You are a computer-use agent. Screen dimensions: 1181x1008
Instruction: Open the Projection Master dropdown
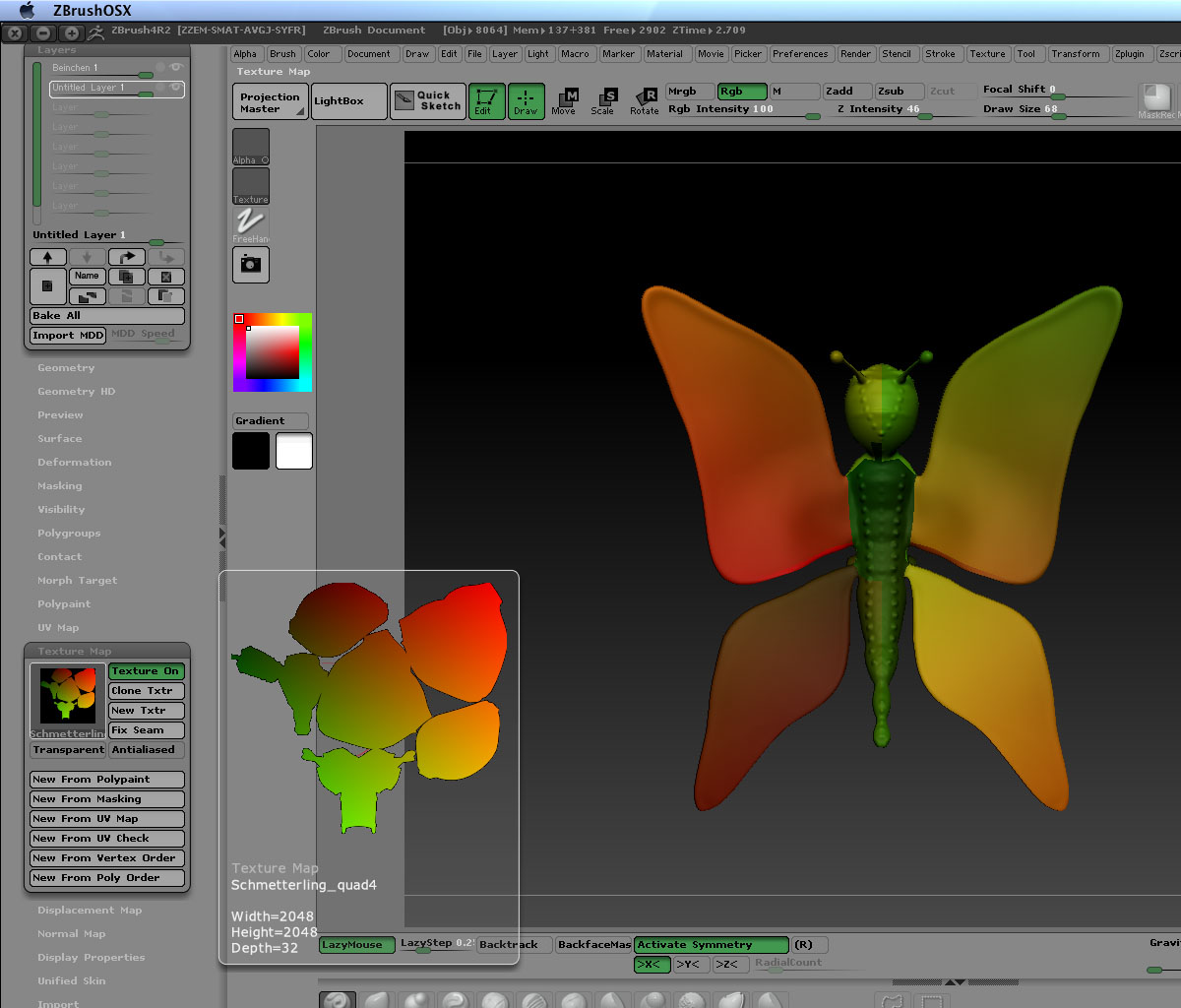coord(270,101)
